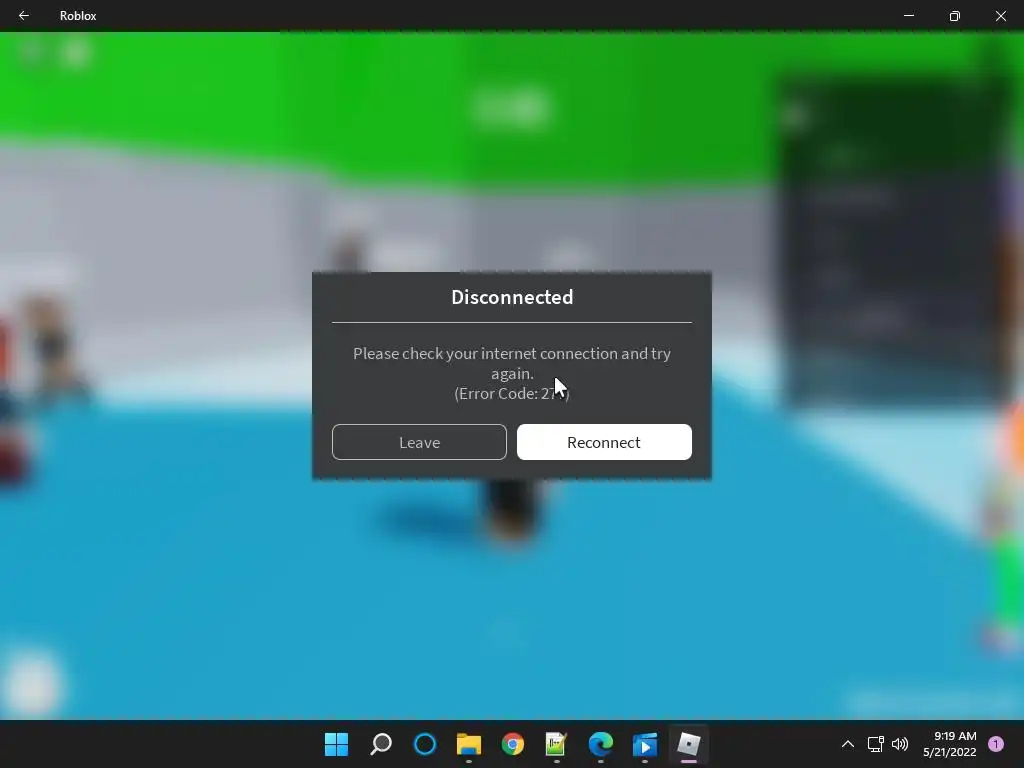Click the Reconnect button
Screen dimensions: 1024x768
[604, 442]
